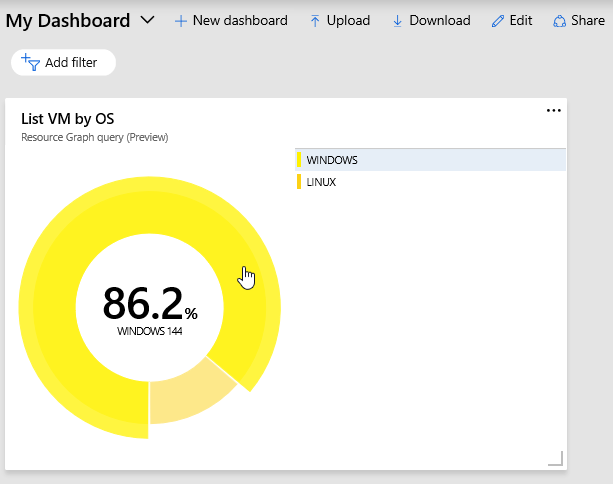Open the tile's three-dot context menu
Screen dimensions: 613x484
554,111
